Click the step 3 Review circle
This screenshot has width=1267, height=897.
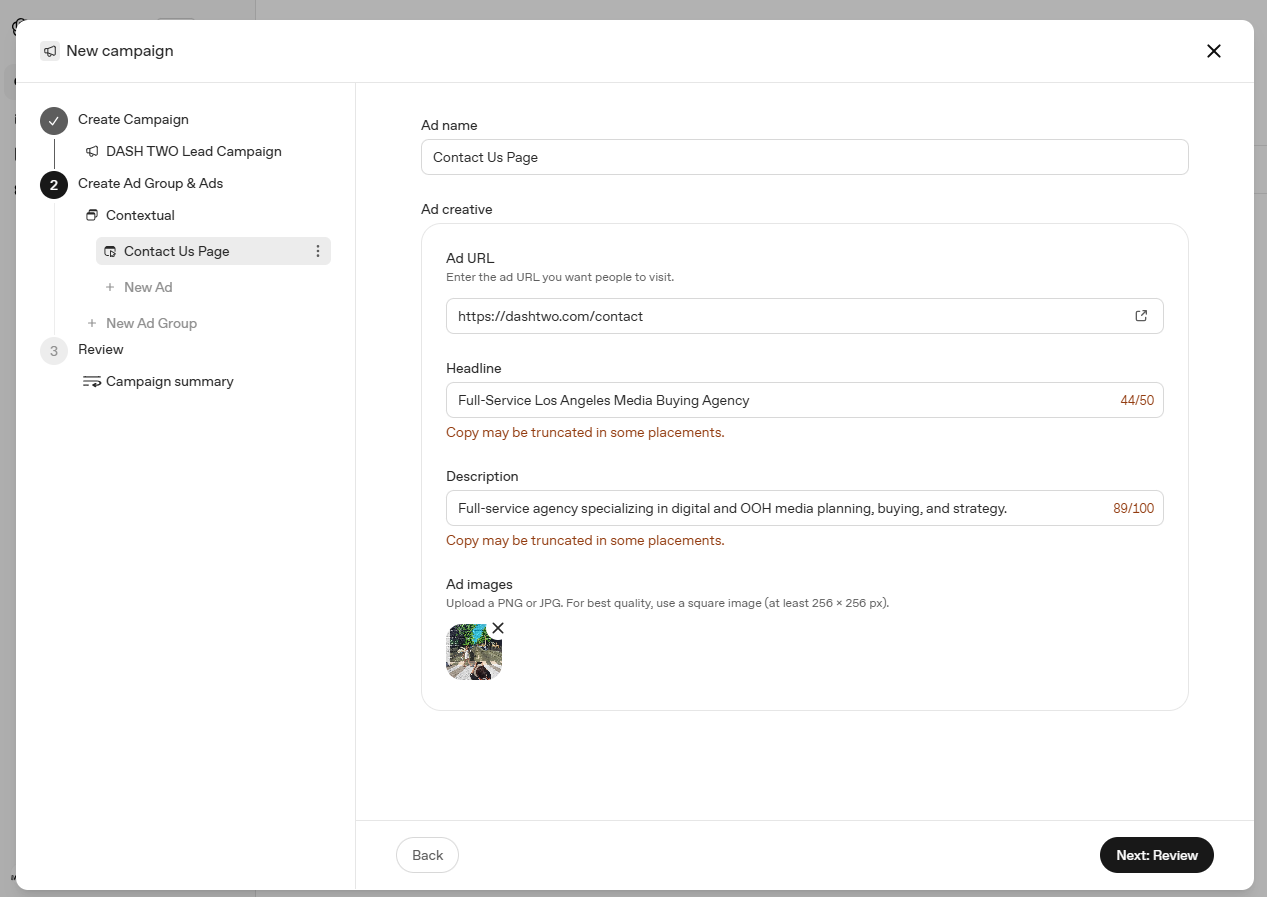54,351
